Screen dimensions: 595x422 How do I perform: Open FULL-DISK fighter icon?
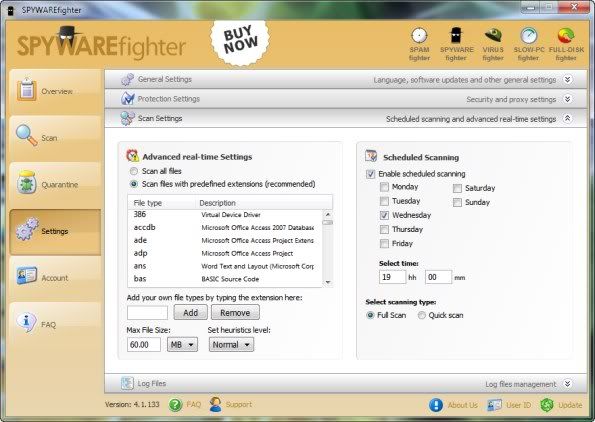tap(566, 44)
